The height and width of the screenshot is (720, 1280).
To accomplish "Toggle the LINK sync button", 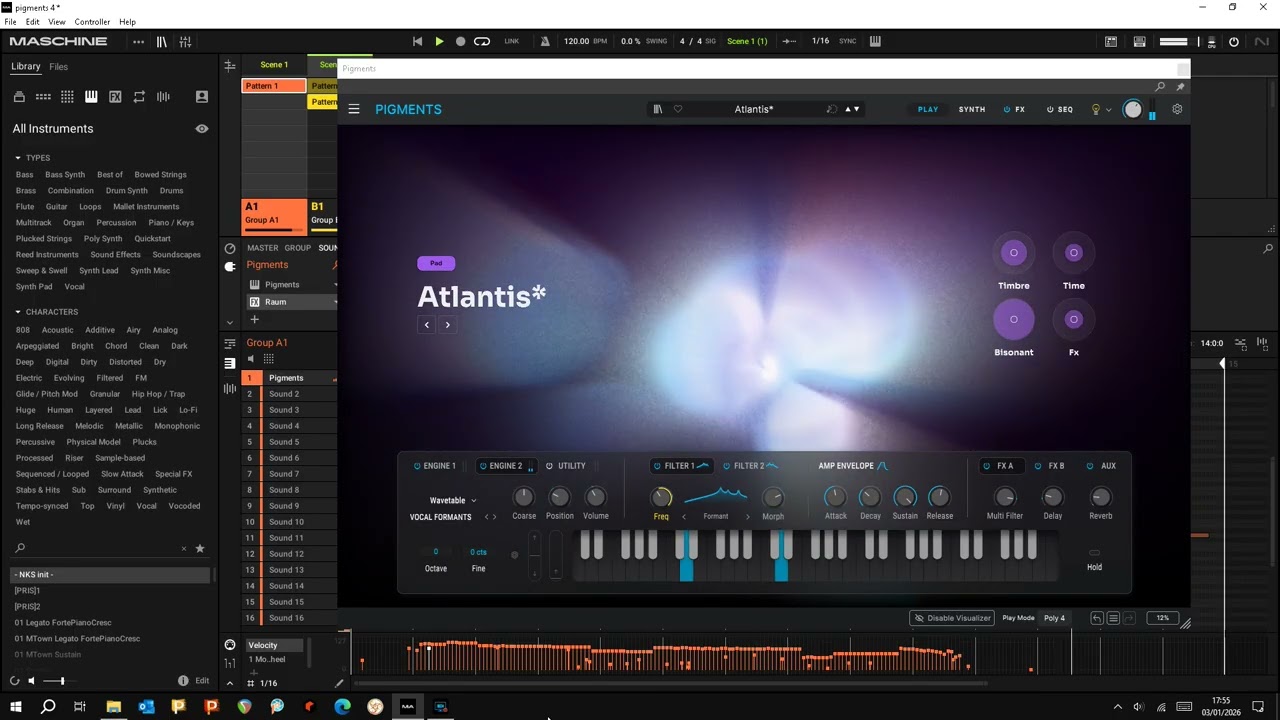I will (x=512, y=41).
